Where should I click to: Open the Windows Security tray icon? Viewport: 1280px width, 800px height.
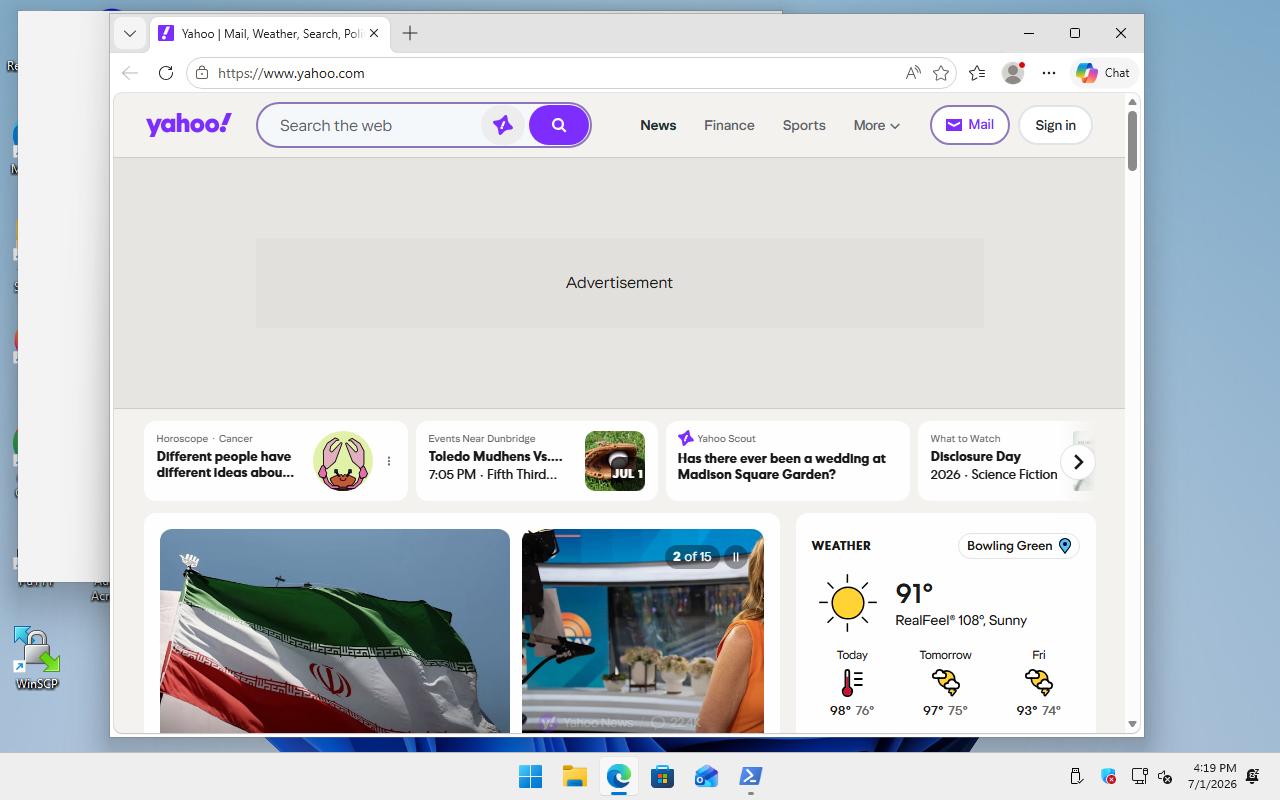coord(1108,776)
